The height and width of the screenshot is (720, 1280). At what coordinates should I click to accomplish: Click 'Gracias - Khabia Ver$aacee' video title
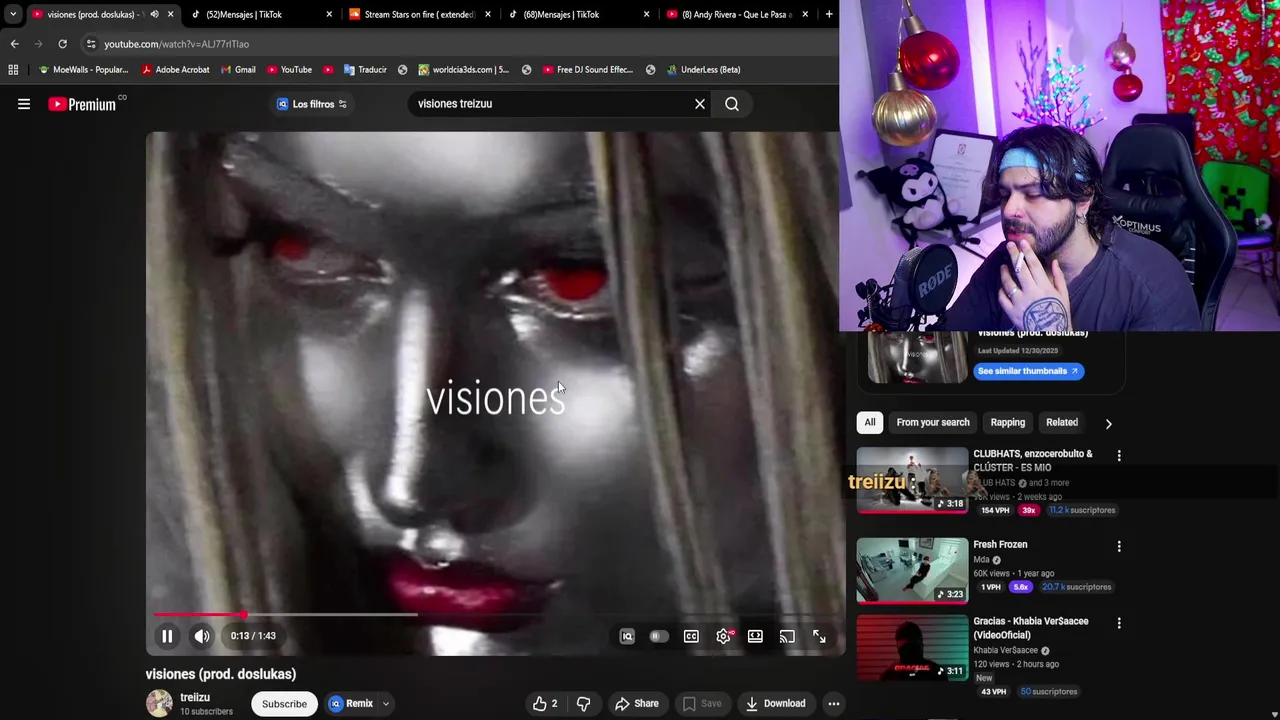pos(1030,628)
